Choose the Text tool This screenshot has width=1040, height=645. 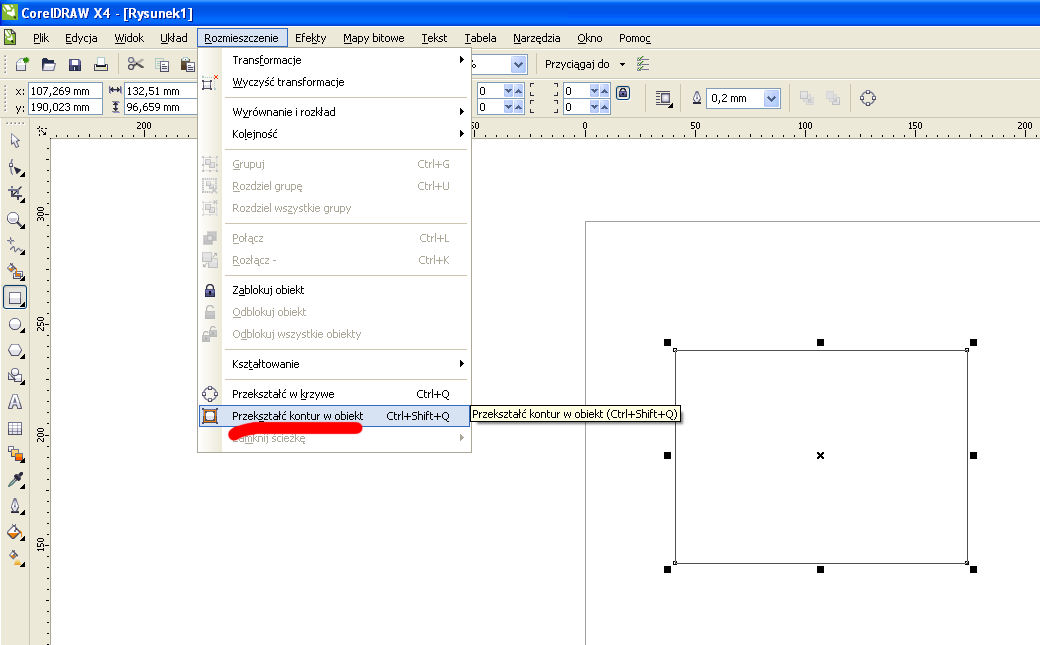pos(15,402)
